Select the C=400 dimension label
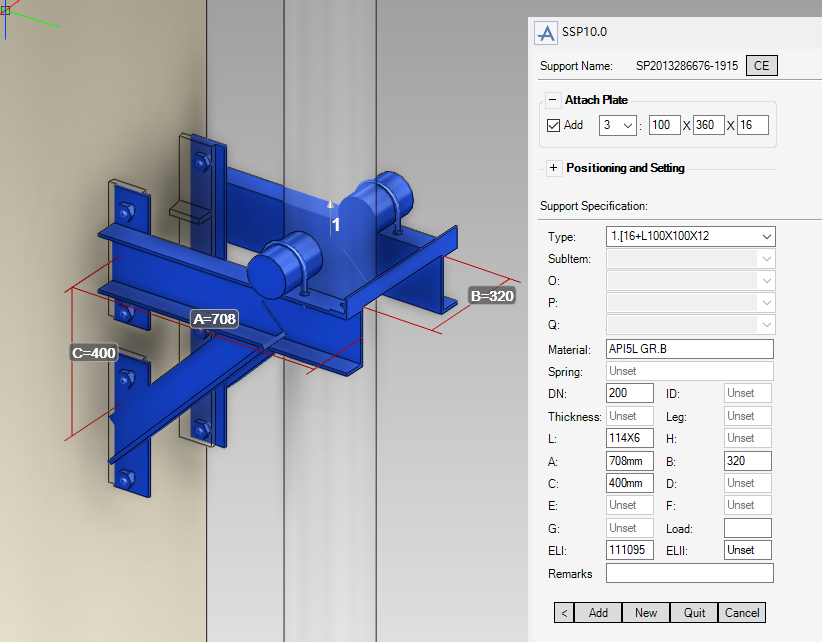822x642 pixels. click(94, 353)
